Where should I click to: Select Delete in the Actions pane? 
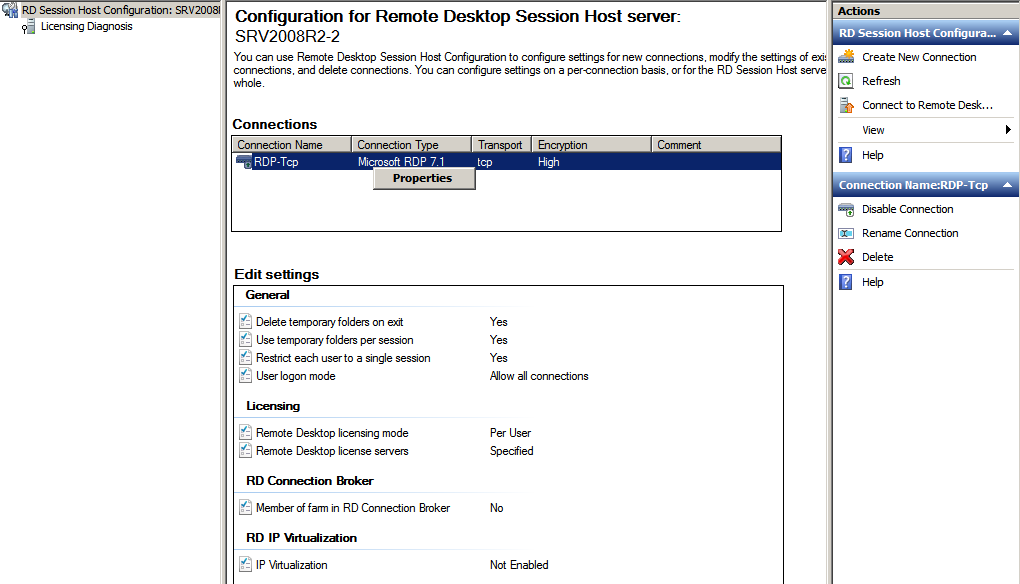pos(878,258)
